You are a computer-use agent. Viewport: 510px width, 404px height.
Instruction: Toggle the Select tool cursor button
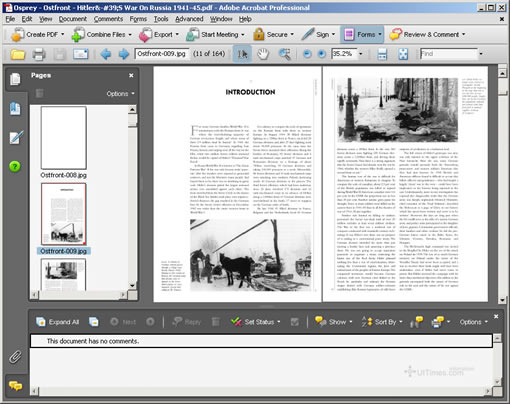pyautogui.click(x=242, y=54)
